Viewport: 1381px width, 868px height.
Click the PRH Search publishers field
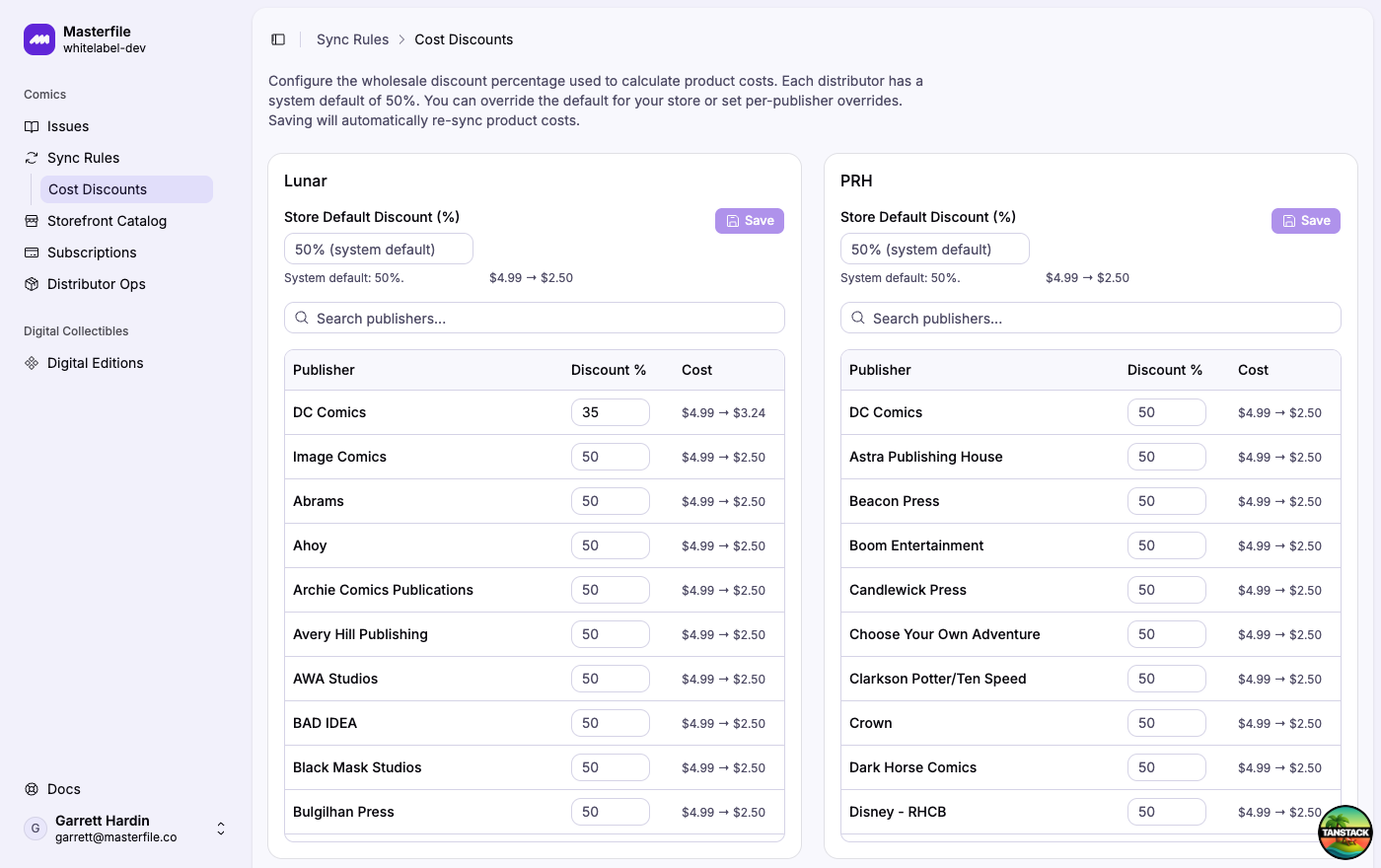click(1091, 318)
